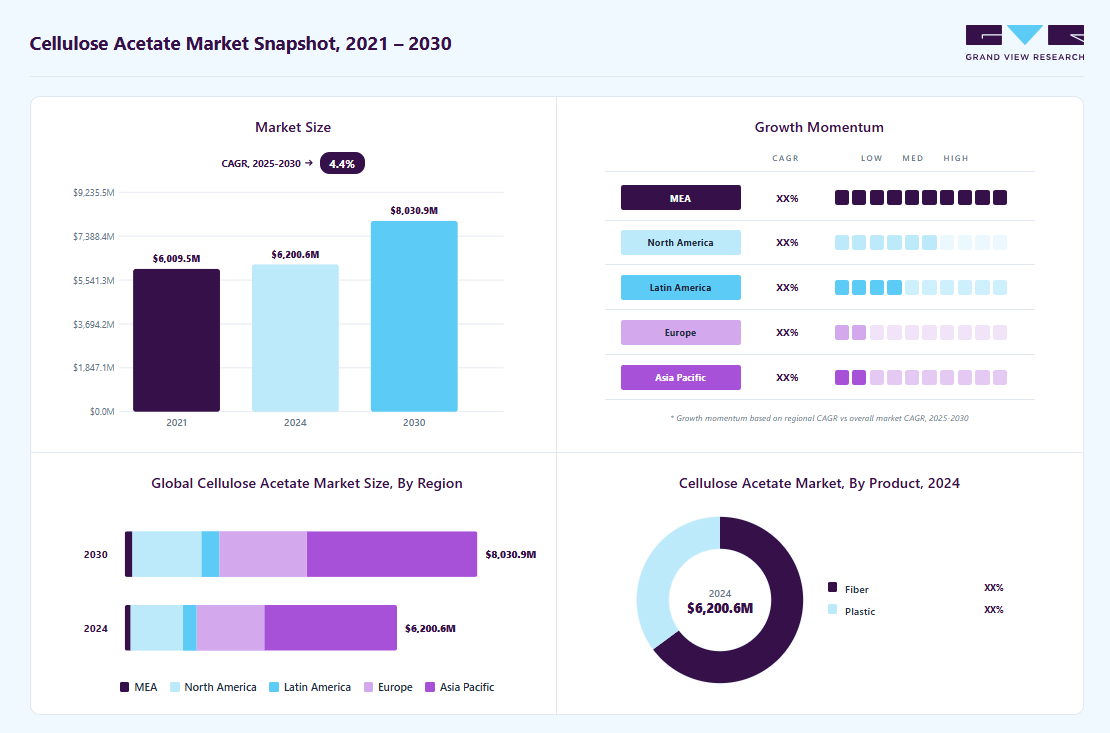The height and width of the screenshot is (733, 1110).
Task: Click the "HIGH" column header
Action: [x=956, y=158]
